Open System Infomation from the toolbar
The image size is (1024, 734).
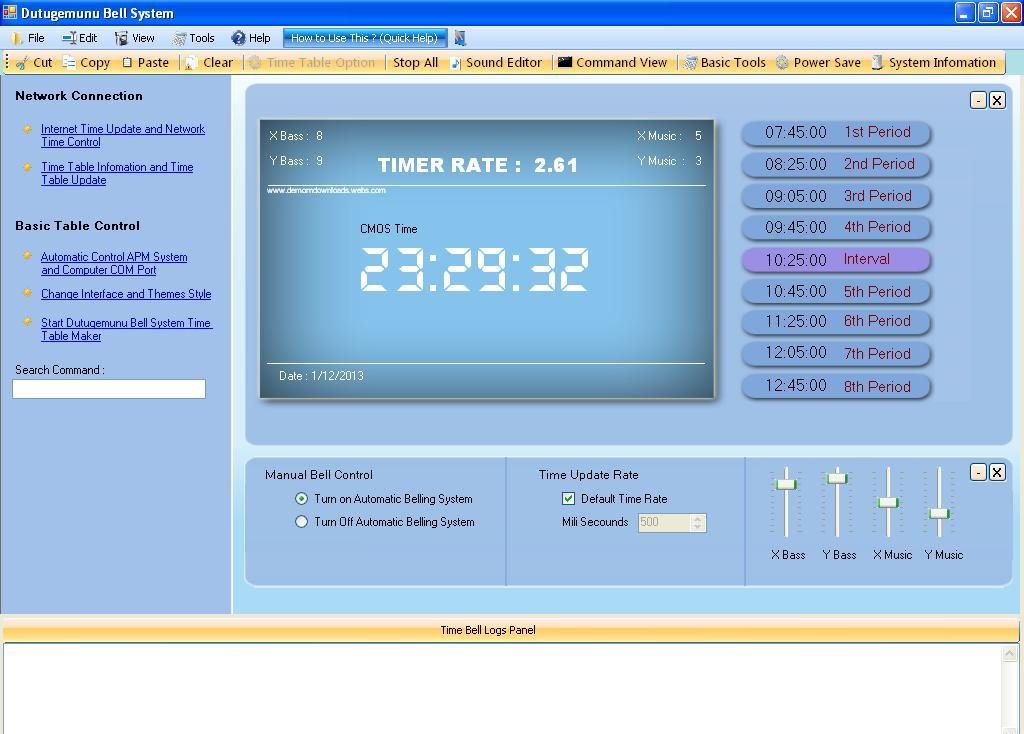tap(934, 63)
